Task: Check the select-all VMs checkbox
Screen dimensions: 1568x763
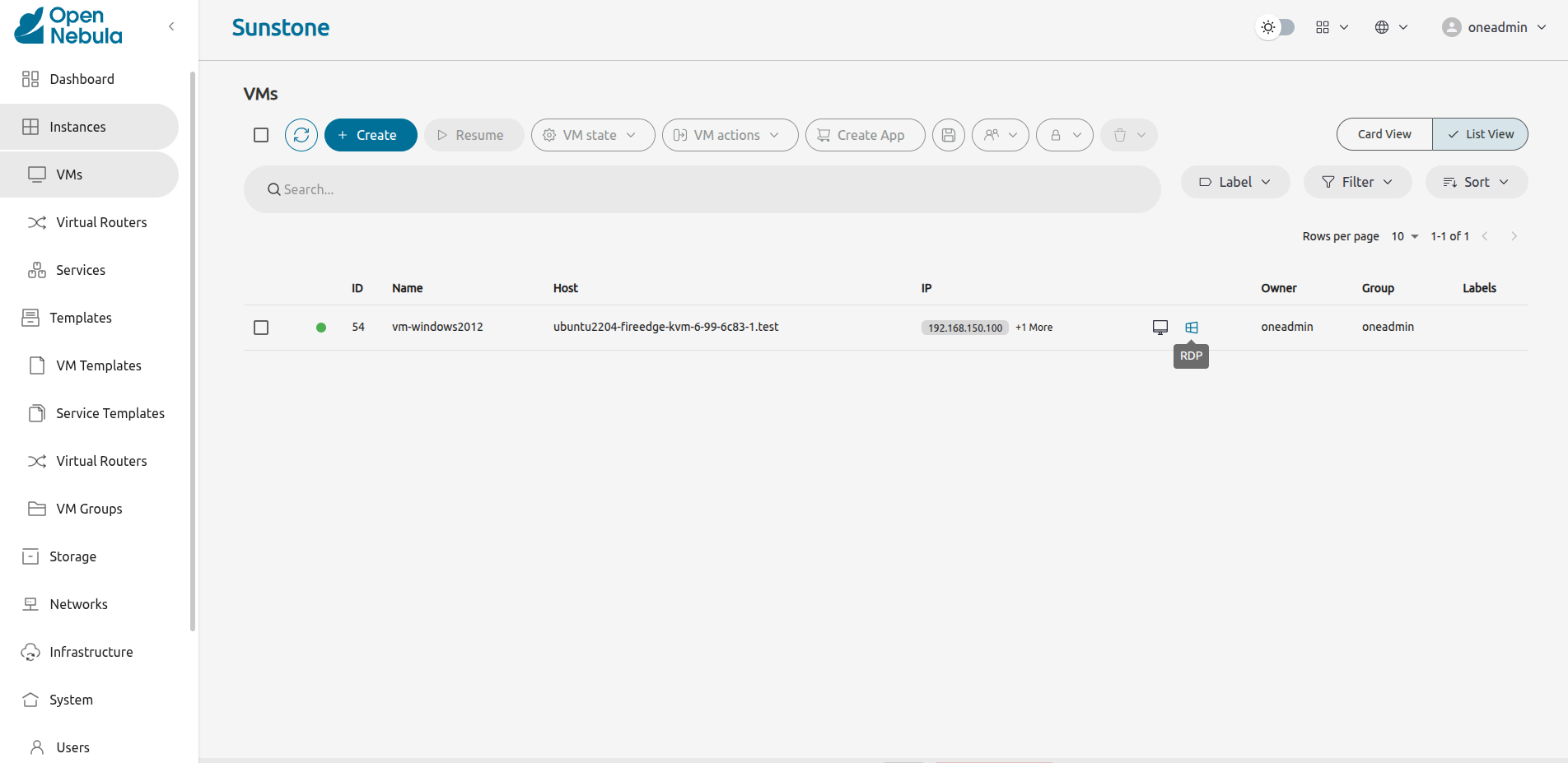Action: [x=261, y=135]
